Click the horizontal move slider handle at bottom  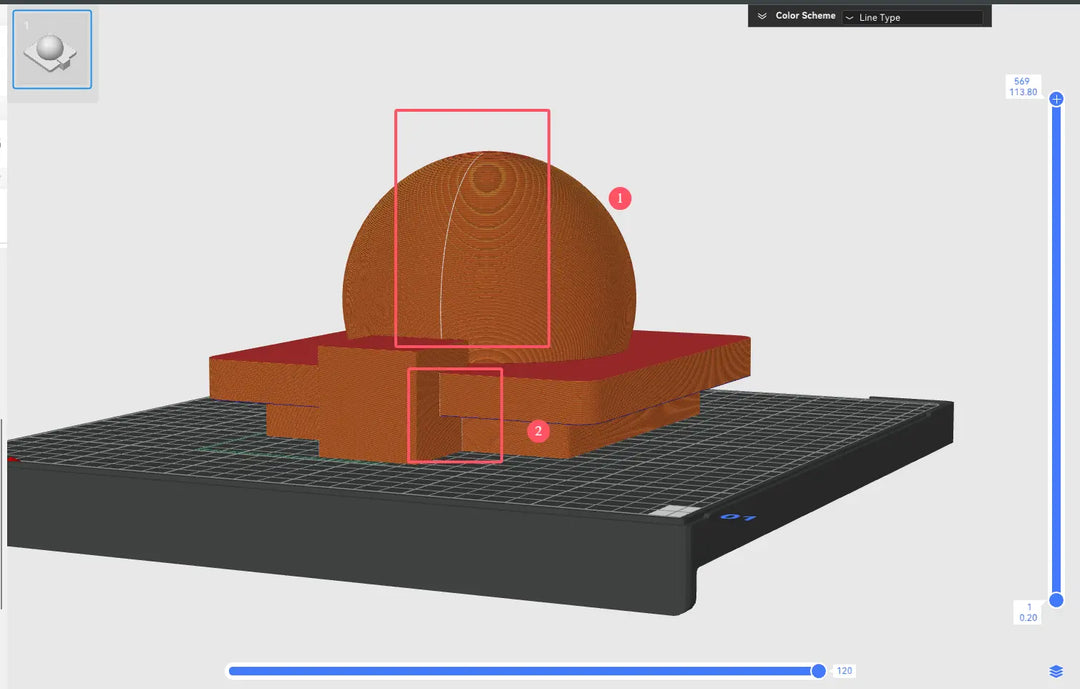click(817, 671)
